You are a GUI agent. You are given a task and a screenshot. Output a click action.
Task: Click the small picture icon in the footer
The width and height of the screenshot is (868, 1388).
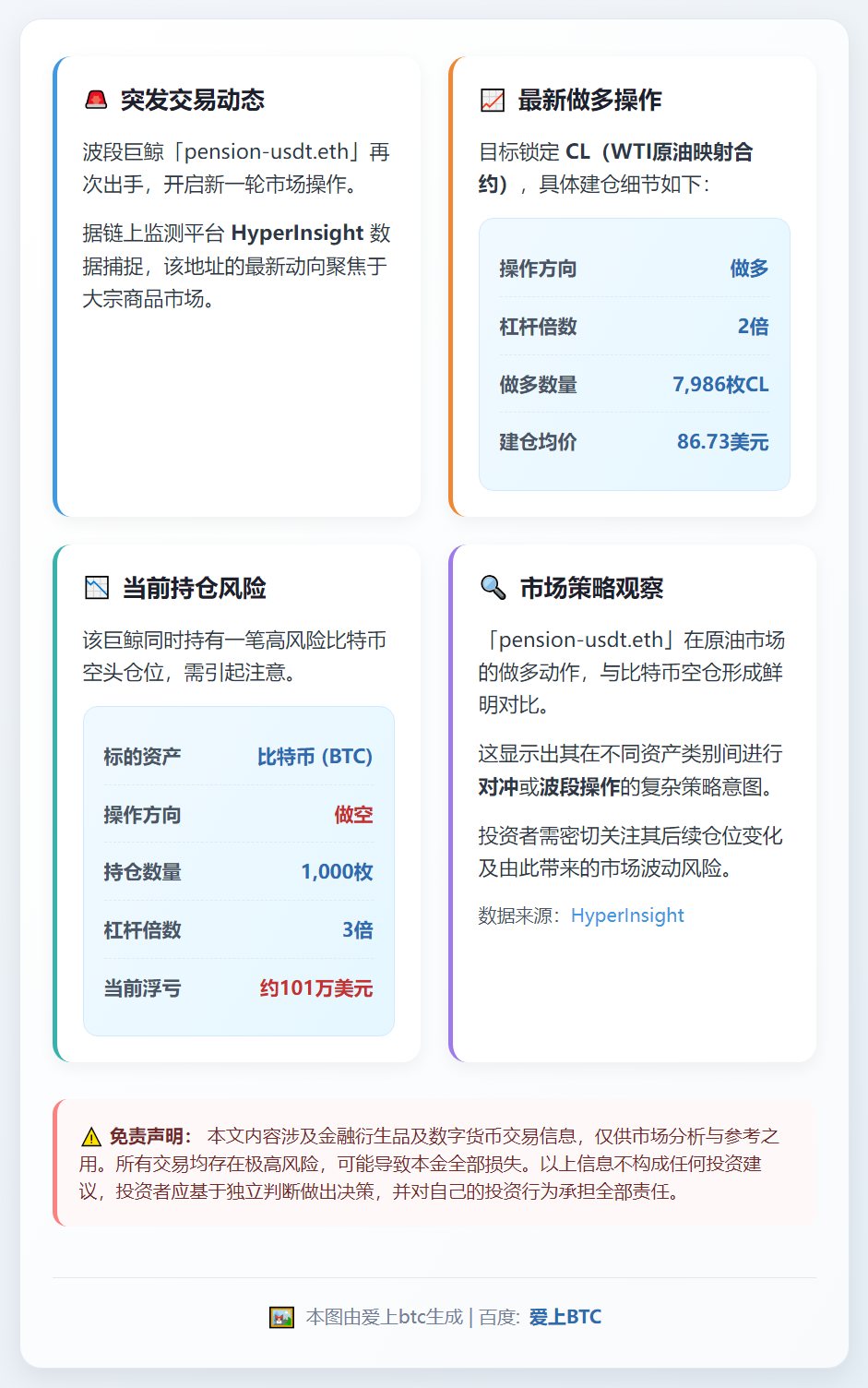(x=281, y=1317)
